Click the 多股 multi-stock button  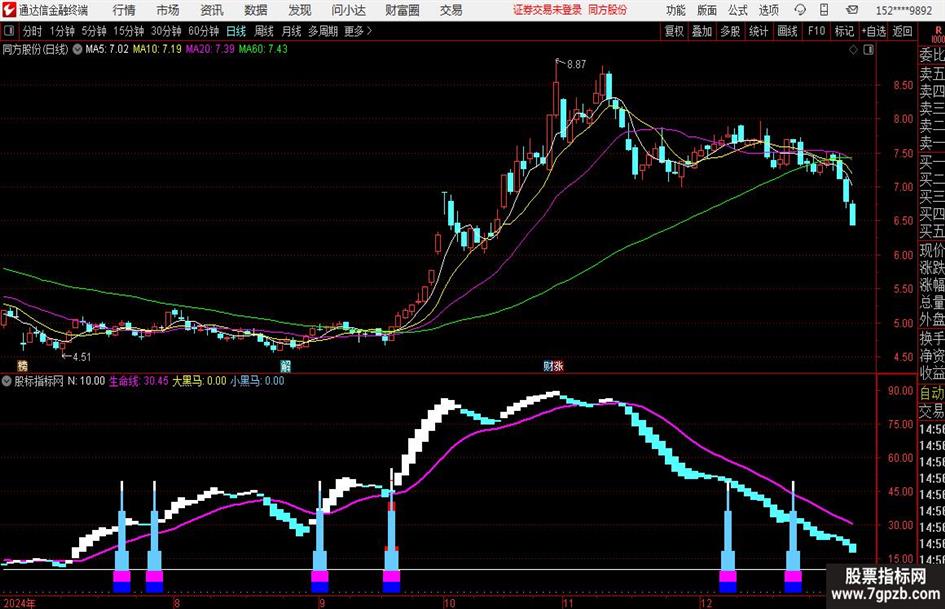pos(730,31)
